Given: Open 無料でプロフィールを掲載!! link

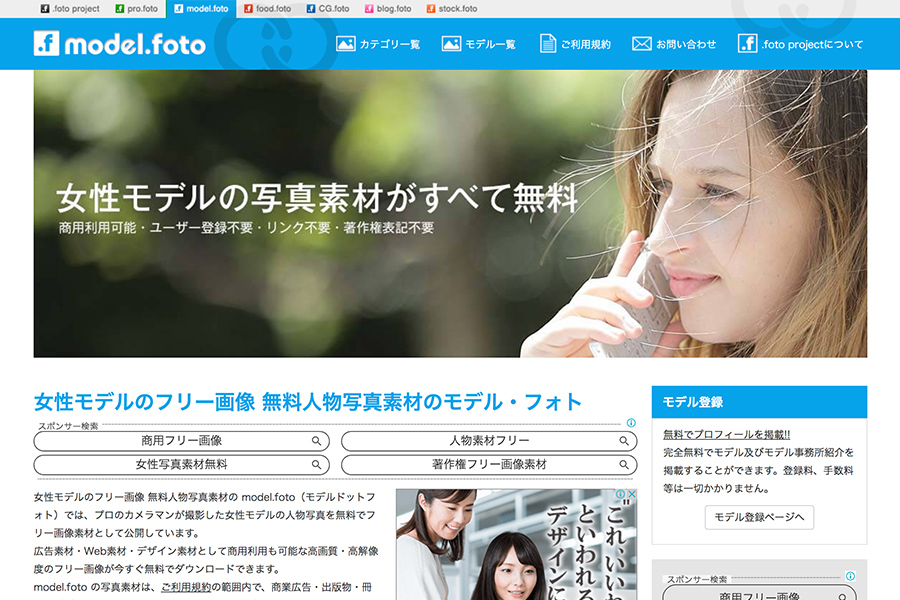Looking at the screenshot, I should pos(727,435).
